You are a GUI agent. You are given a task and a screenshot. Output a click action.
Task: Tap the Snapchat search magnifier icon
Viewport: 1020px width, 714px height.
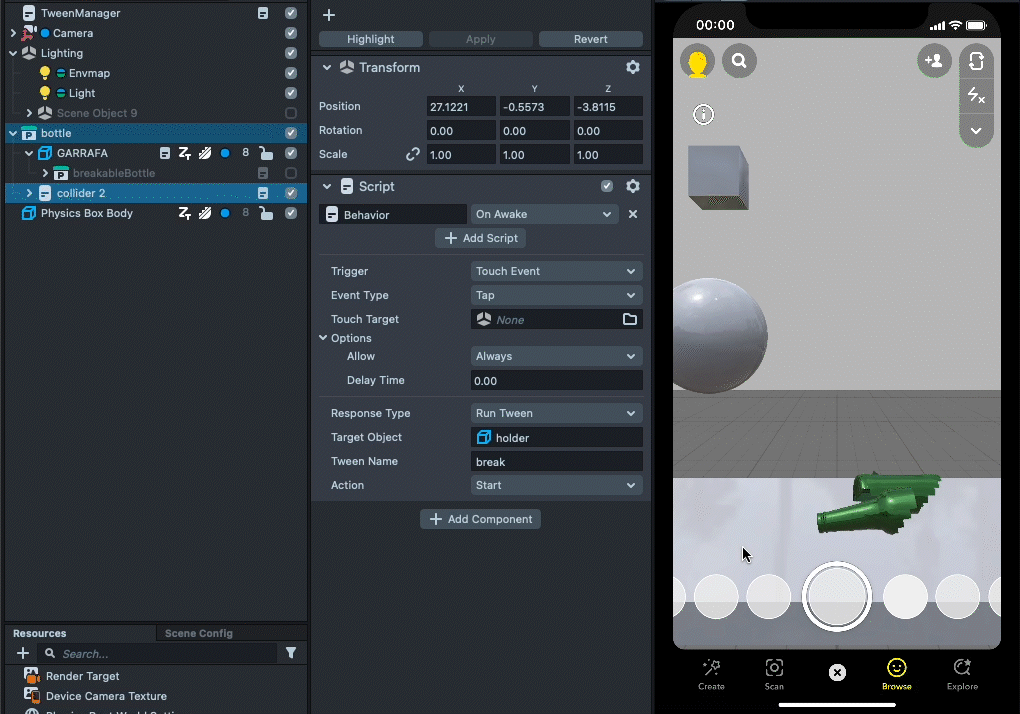click(x=739, y=61)
